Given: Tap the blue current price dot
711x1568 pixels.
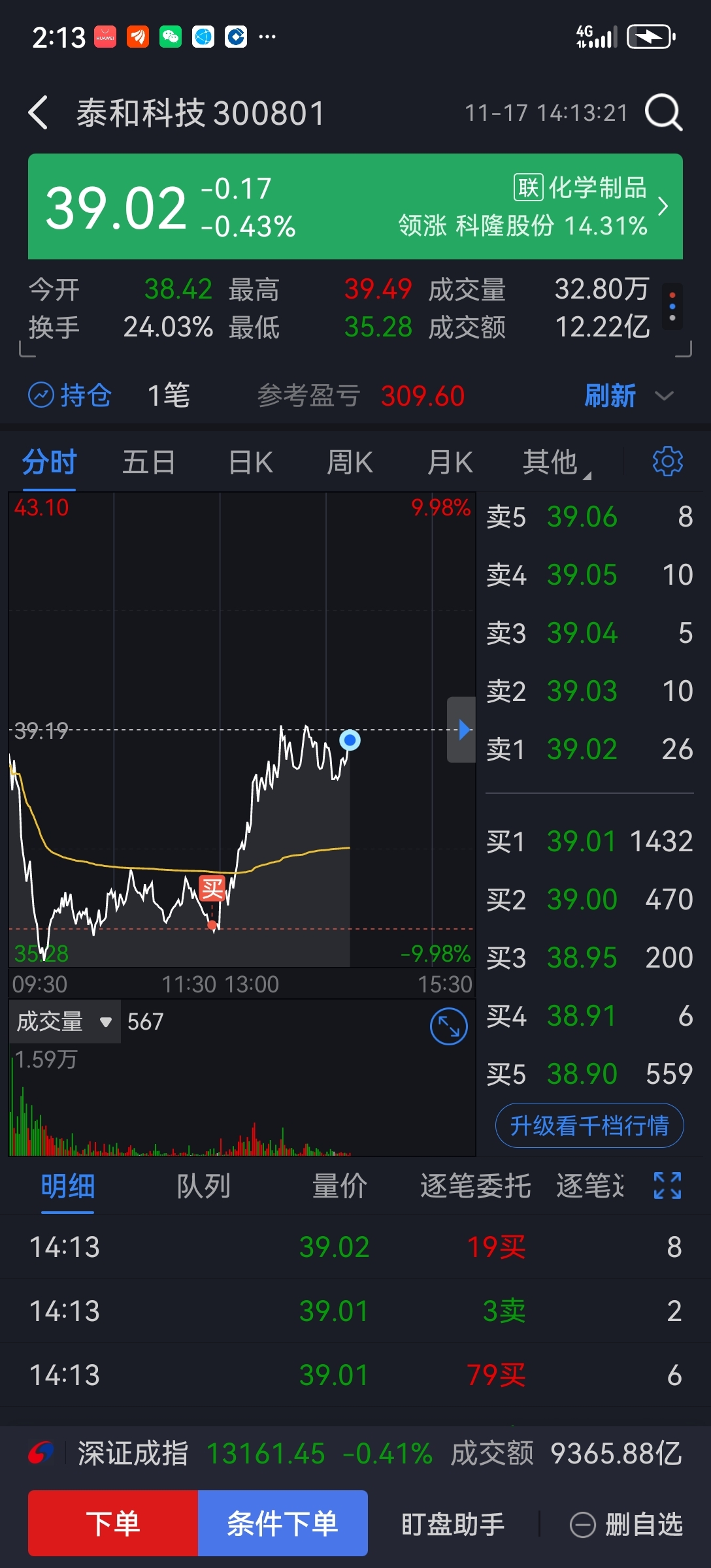Looking at the screenshot, I should (x=350, y=740).
